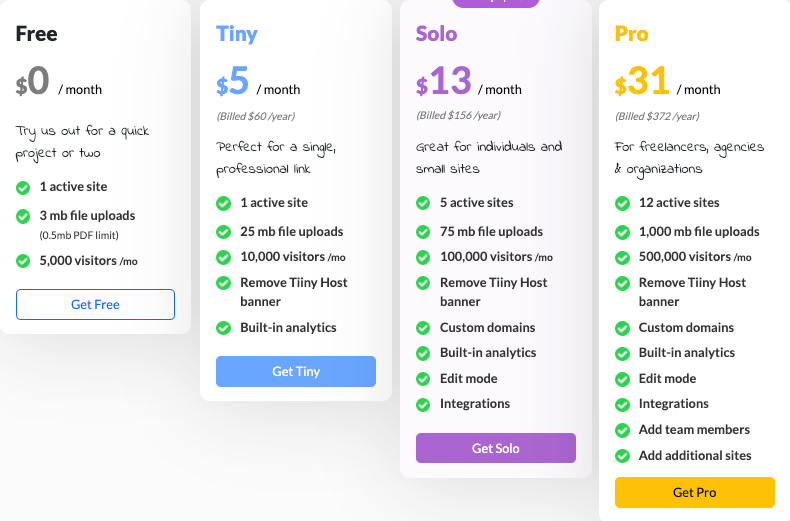
Task: Click the Tiny plan heading
Action: 237,34
